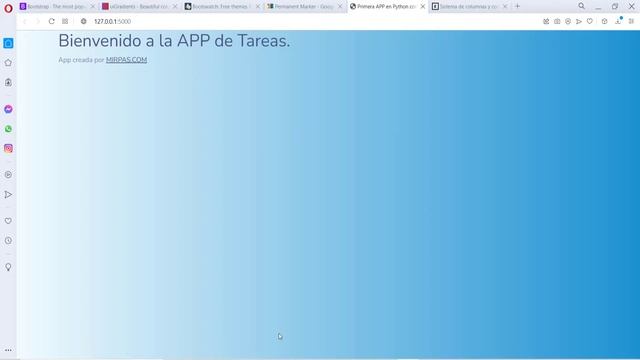Open My Flow arrow icon in sidebar

coord(8,195)
